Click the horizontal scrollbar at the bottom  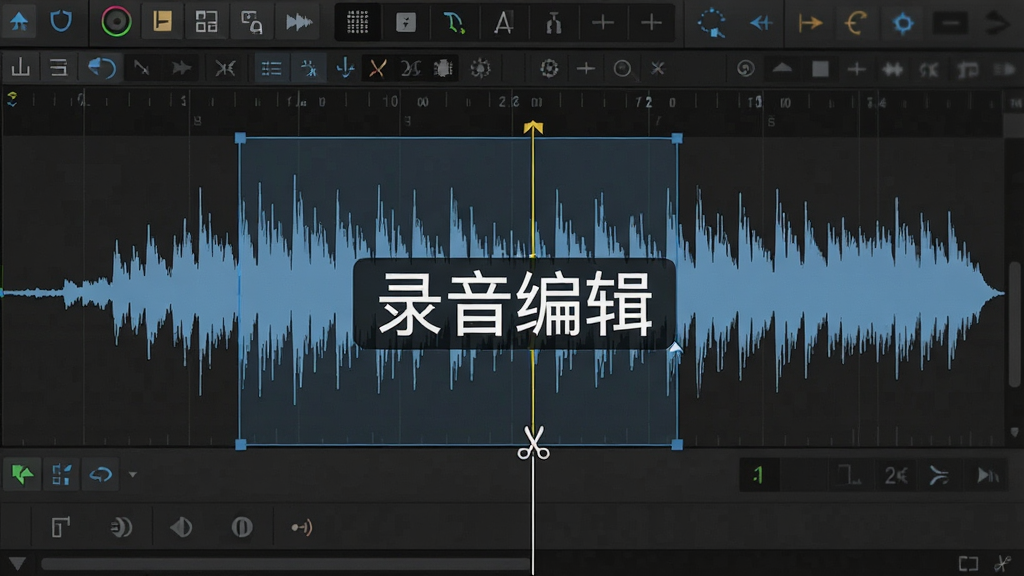pos(287,564)
